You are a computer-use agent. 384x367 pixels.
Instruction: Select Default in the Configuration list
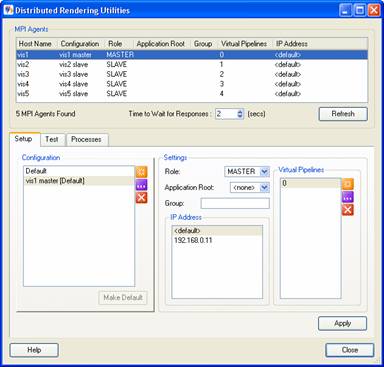79,171
